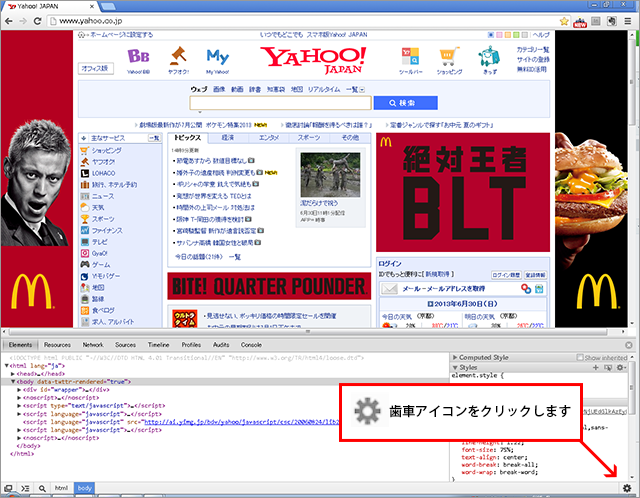Screen dimensions: 640x498
Task: Show the console drawer icon
Action: 25,488
